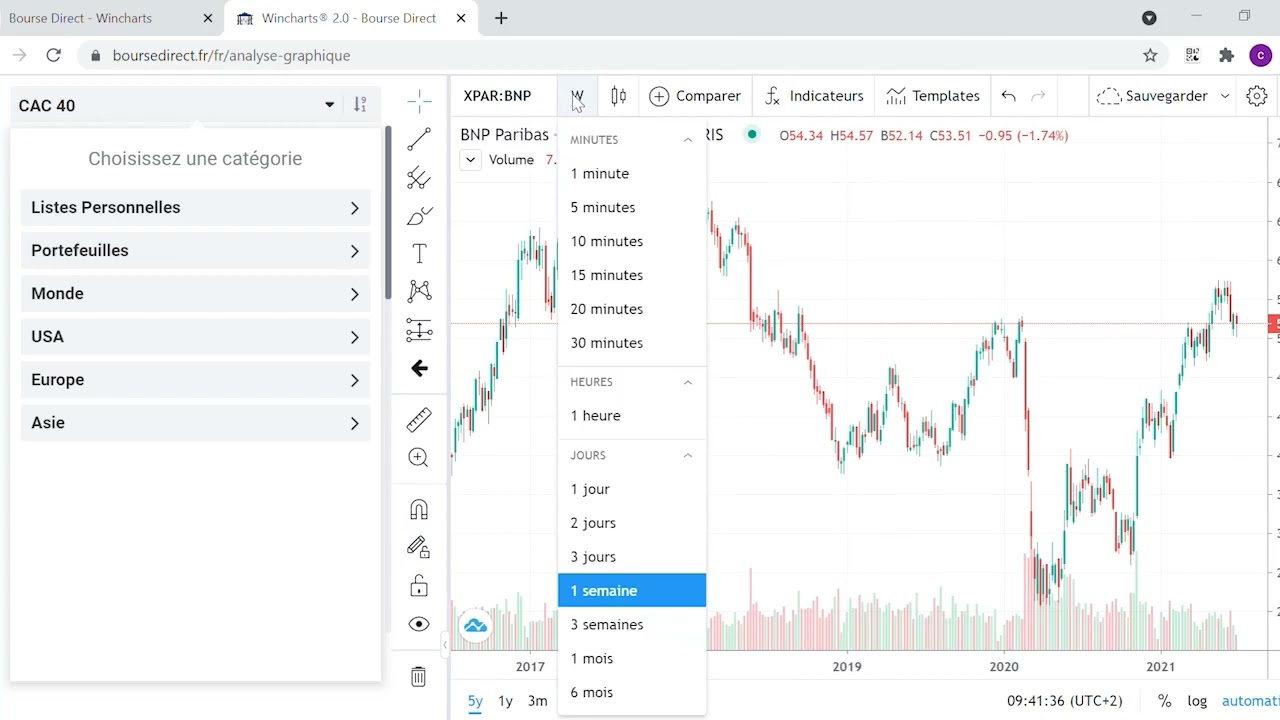The image size is (1280, 720).
Task: Select the zoom in tool
Action: (419, 458)
